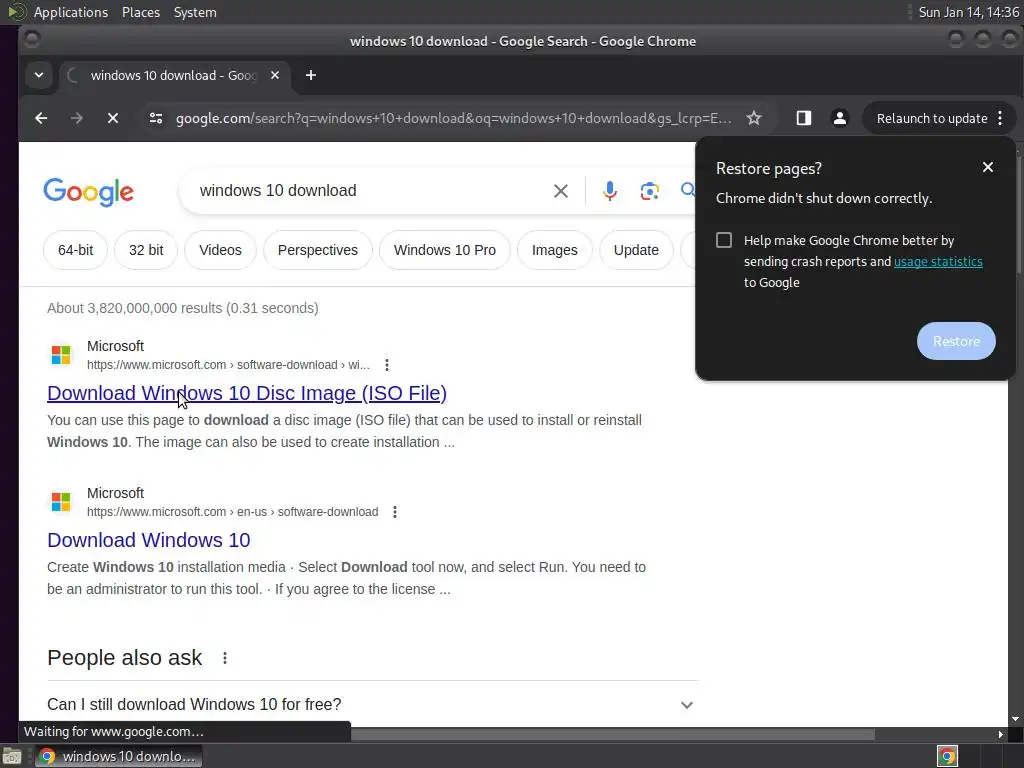The height and width of the screenshot is (768, 1024).
Task: Bookmark this page with the star icon
Action: [x=754, y=118]
